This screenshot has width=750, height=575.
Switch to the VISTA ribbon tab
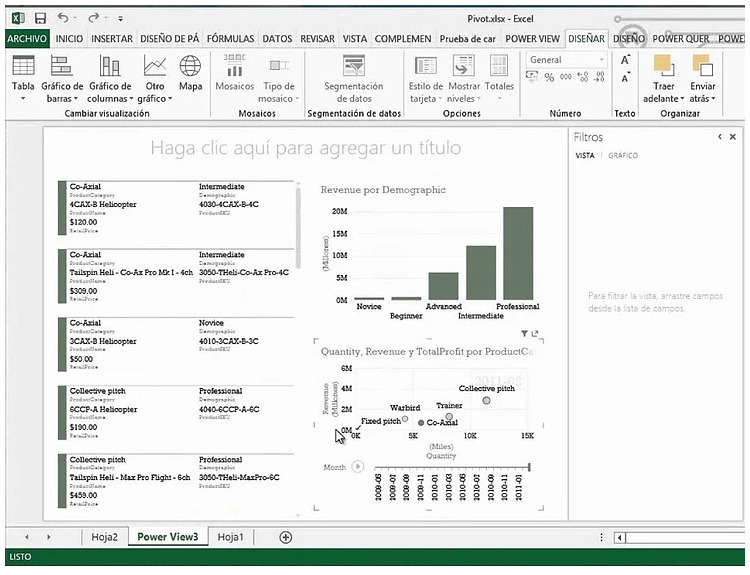pos(354,39)
